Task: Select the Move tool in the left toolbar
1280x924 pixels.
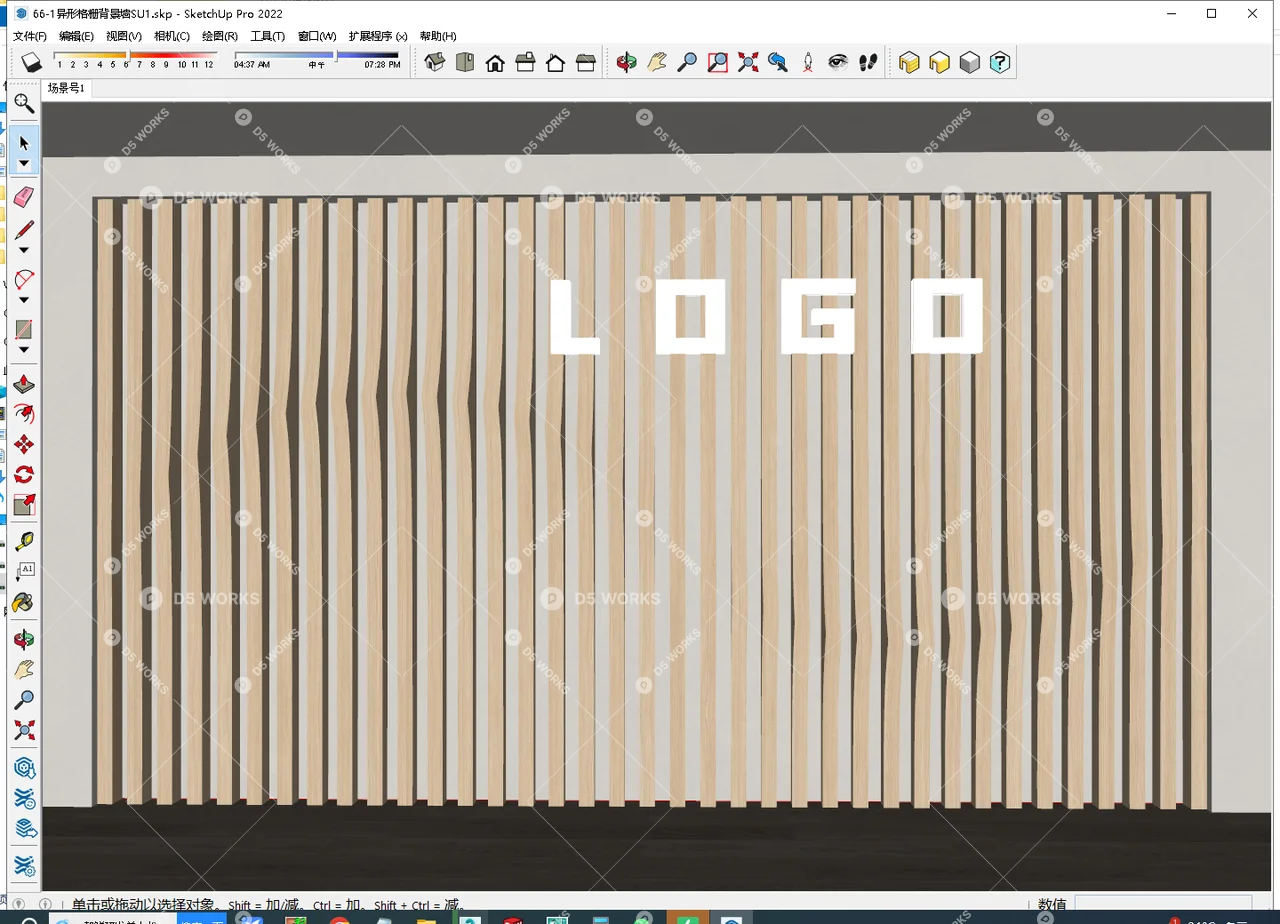Action: [x=24, y=444]
